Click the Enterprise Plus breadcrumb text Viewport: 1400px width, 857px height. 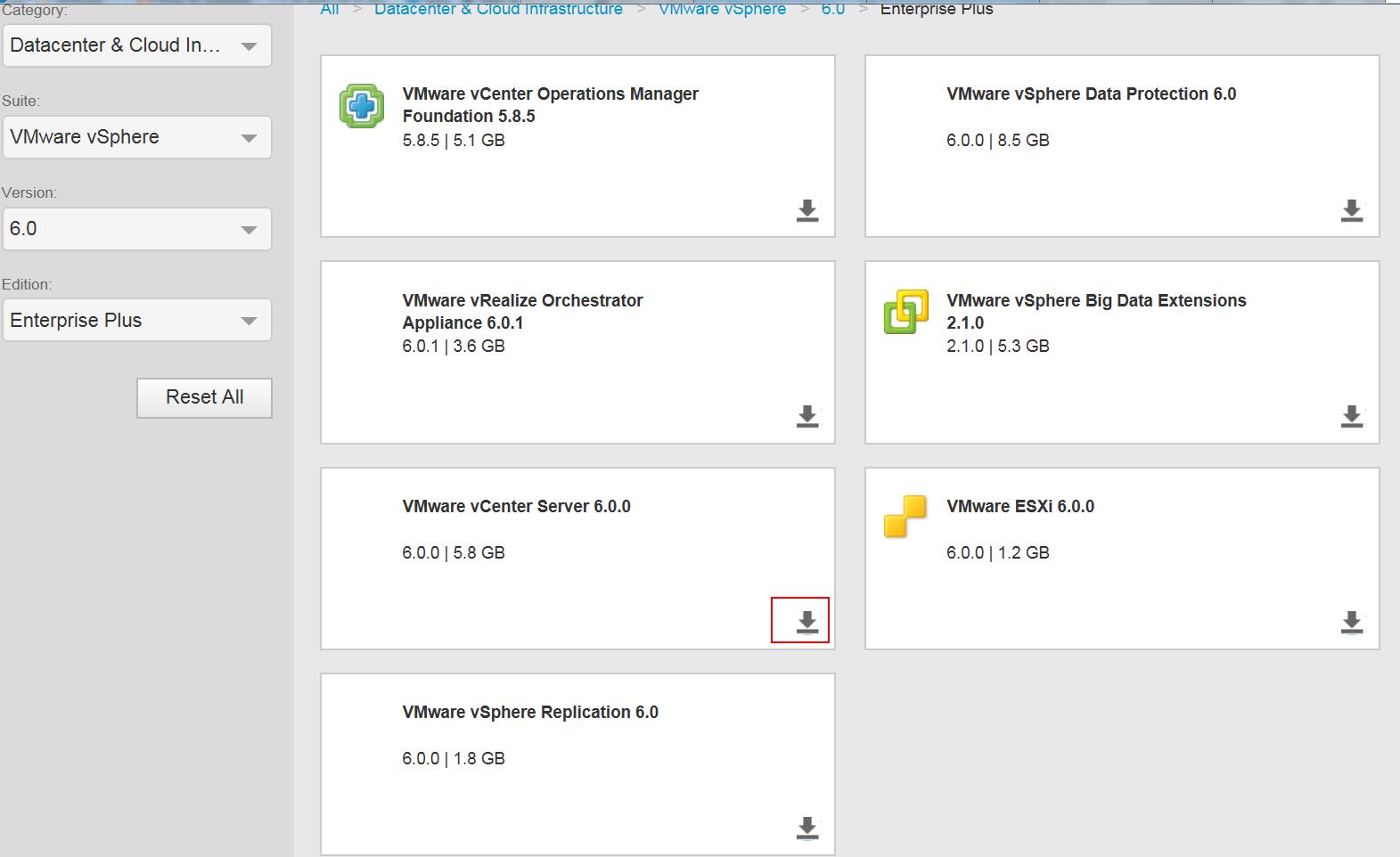pos(937,9)
